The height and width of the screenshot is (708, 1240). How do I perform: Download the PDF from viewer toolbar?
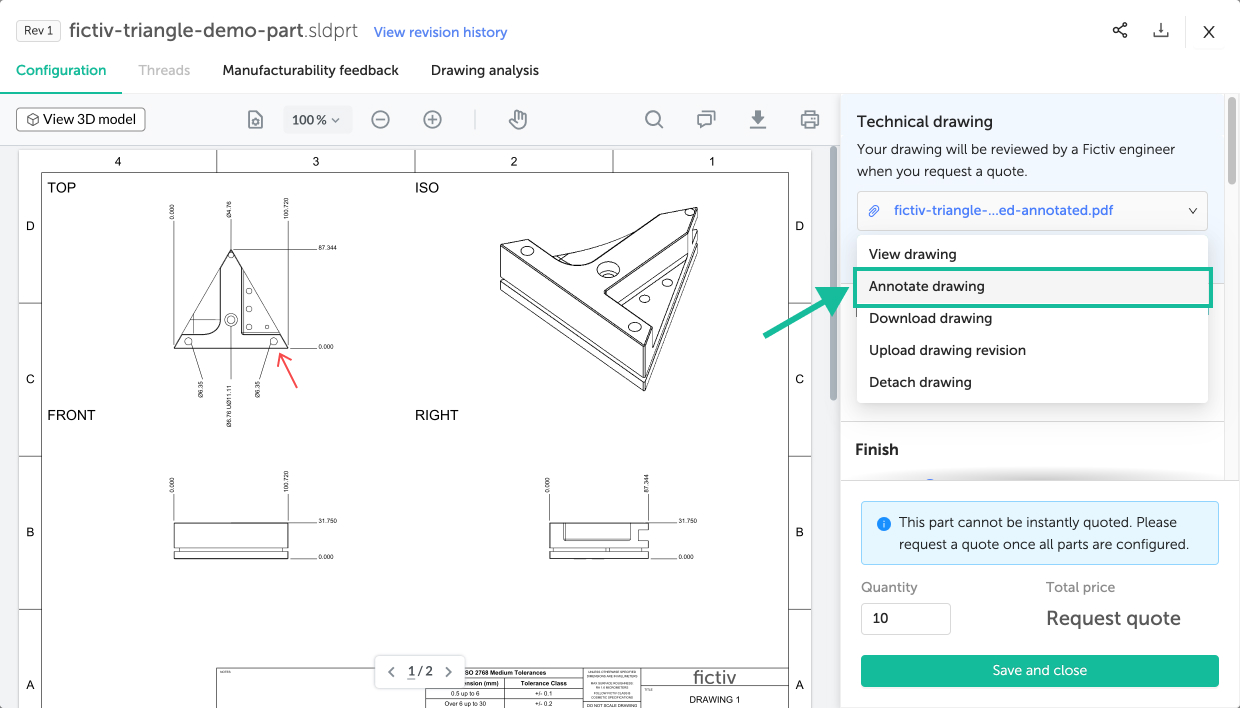click(758, 120)
